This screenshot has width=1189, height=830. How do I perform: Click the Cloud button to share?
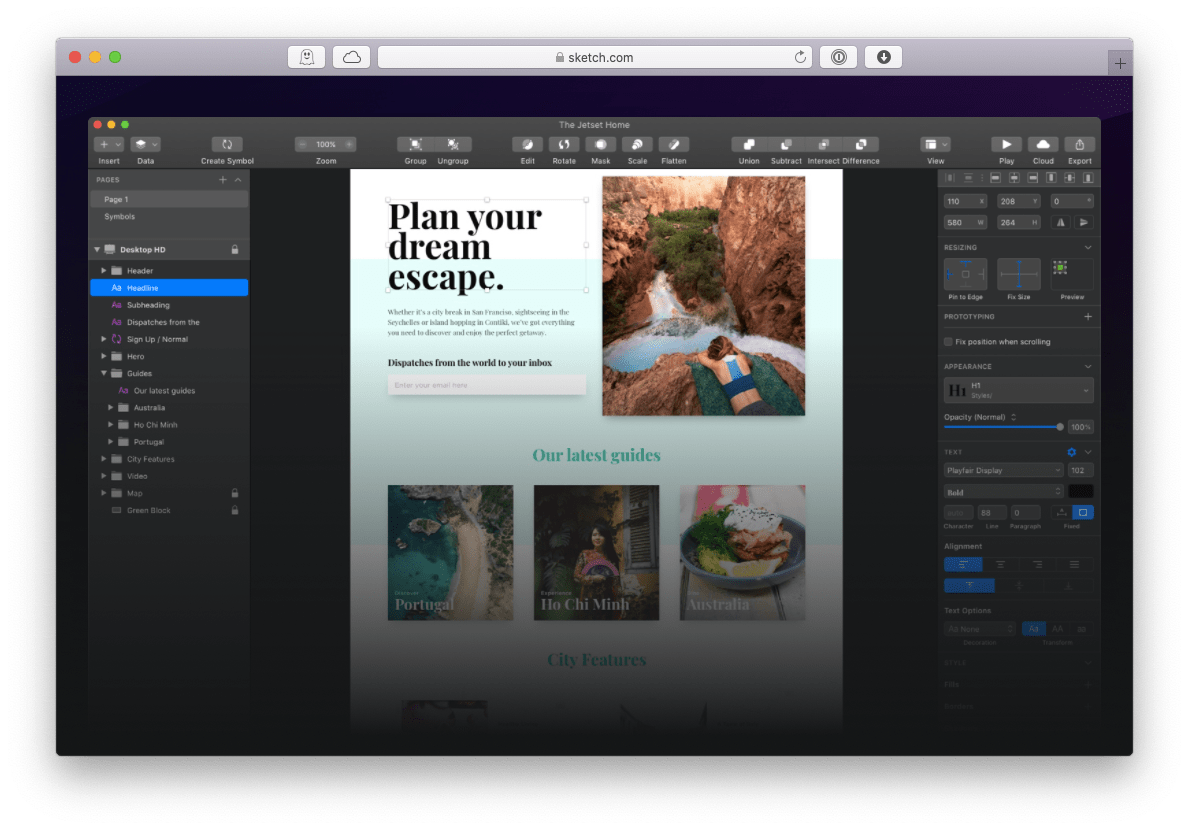pos(1043,144)
